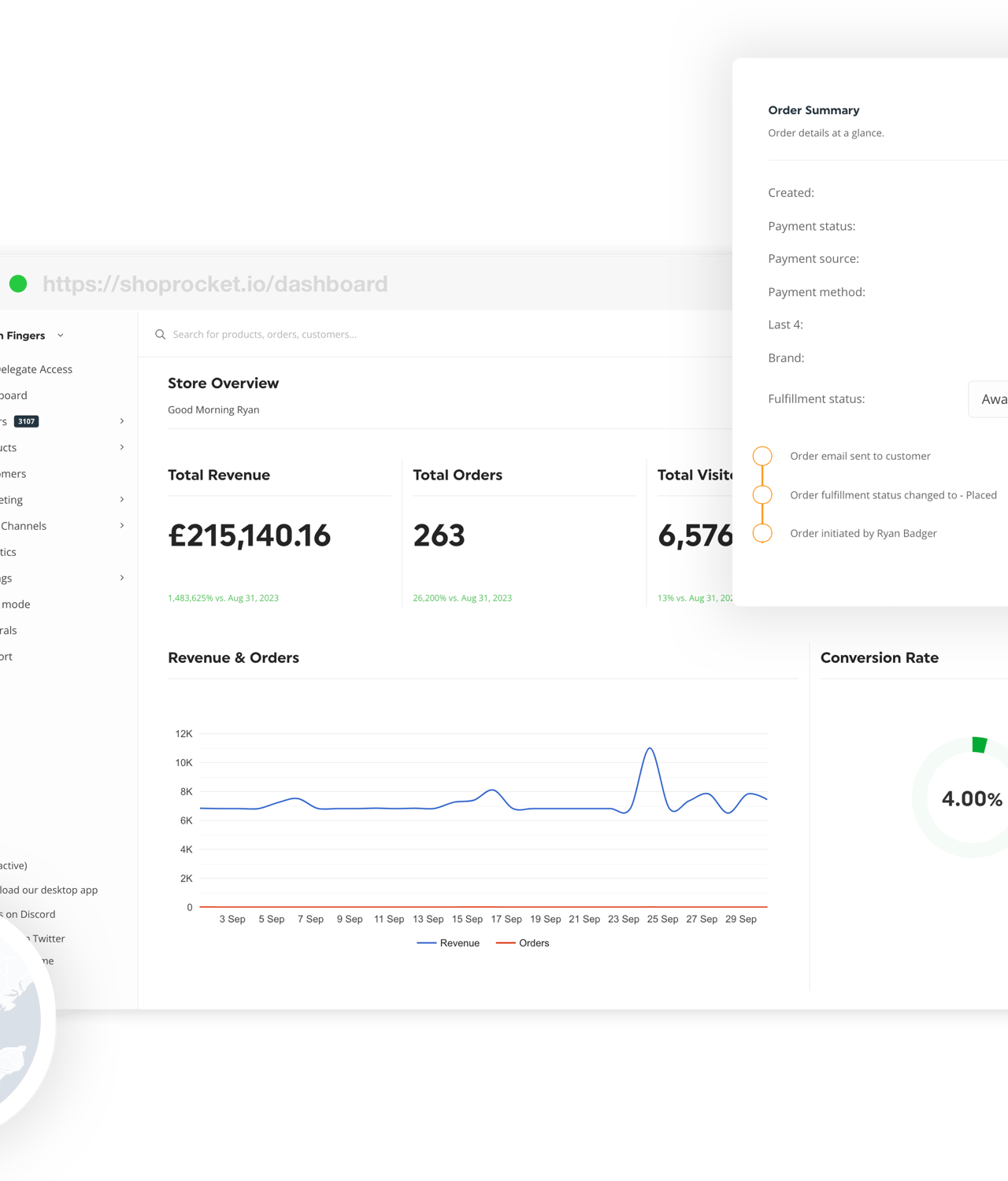The height and width of the screenshot is (1181, 1008).
Task: Click the Payment status label
Action: click(x=811, y=226)
